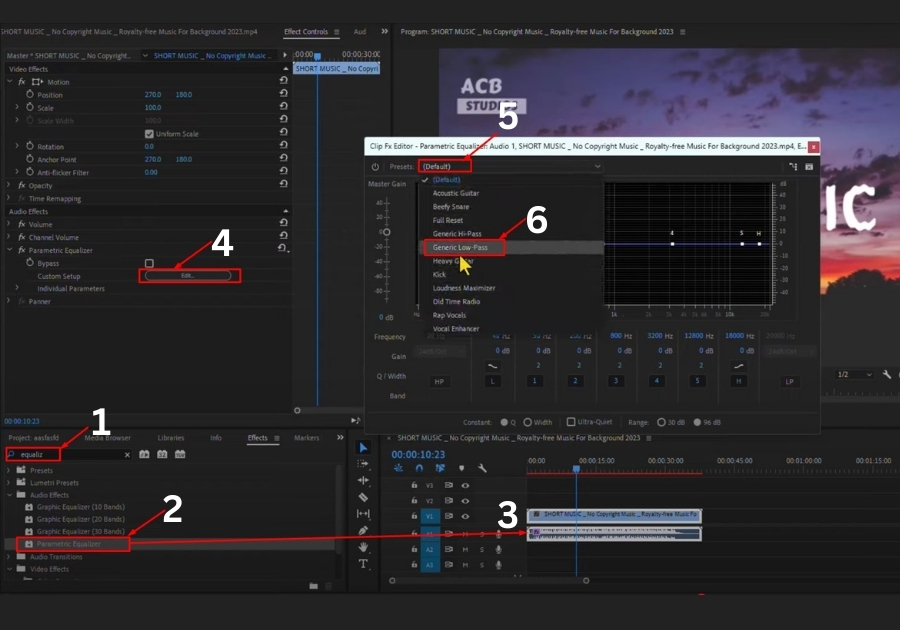Expand the Lumetri Presets folder
This screenshot has height=630, width=900.
coord(8,483)
